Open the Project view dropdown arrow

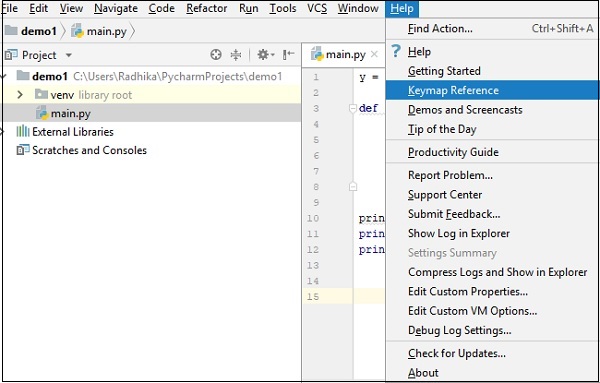click(68, 55)
